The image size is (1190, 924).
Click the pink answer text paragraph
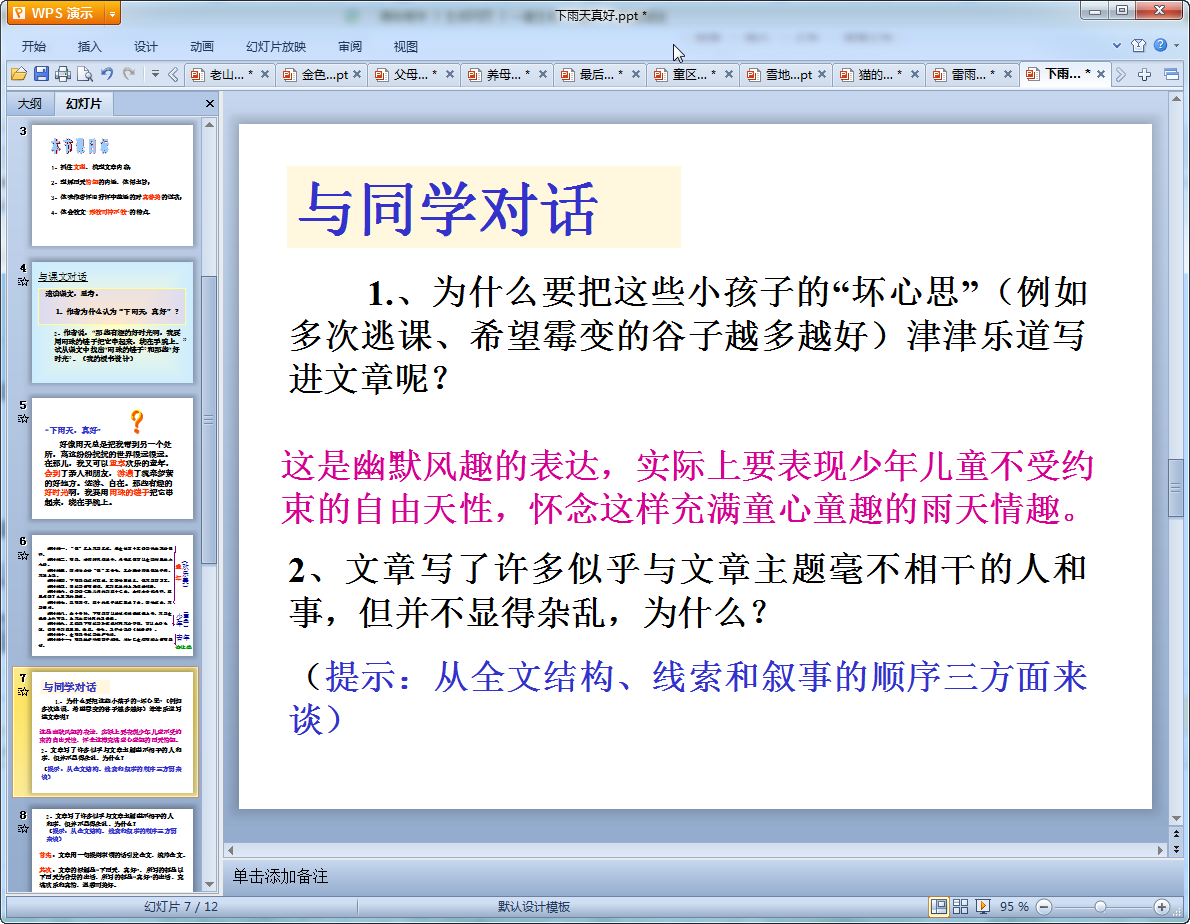click(x=687, y=487)
